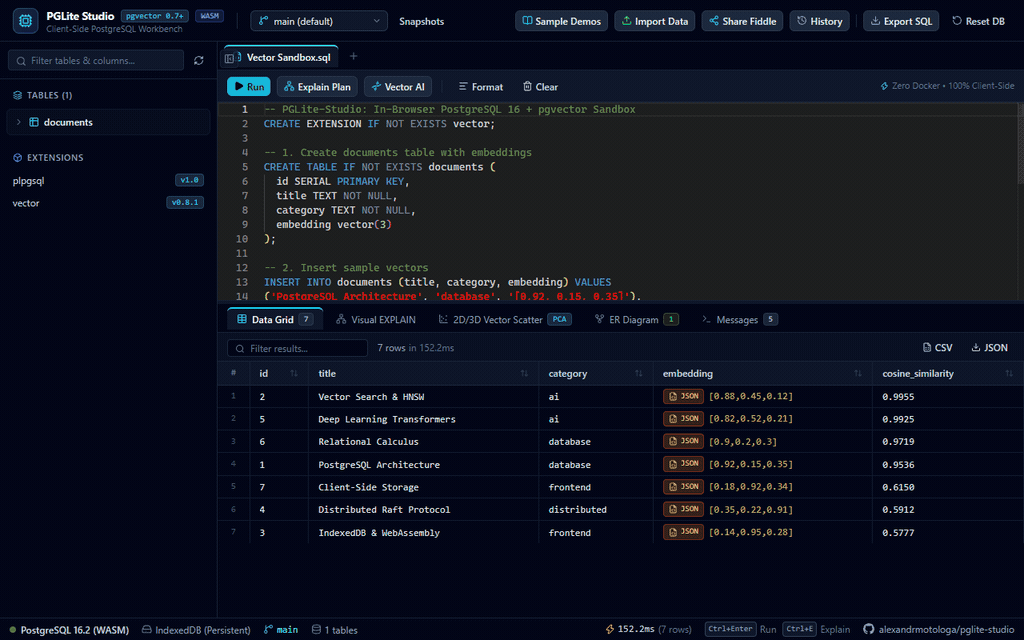The image size is (1024, 640).
Task: Click Explain Plan in the toolbar
Action: coord(317,86)
